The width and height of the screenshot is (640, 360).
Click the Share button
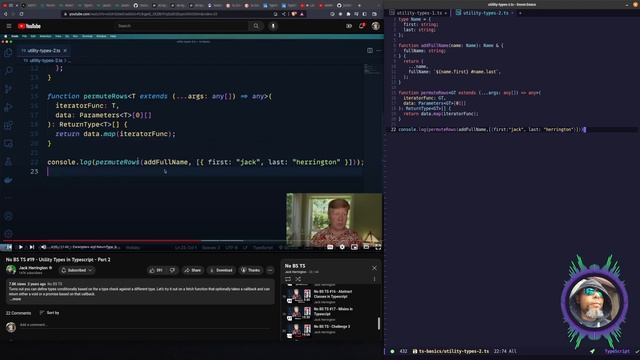(192, 270)
